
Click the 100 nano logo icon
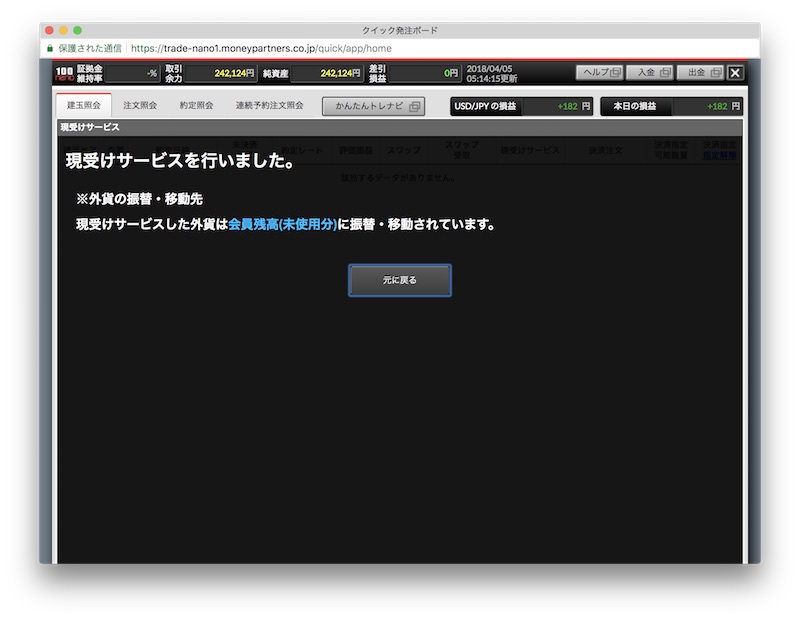point(64,73)
